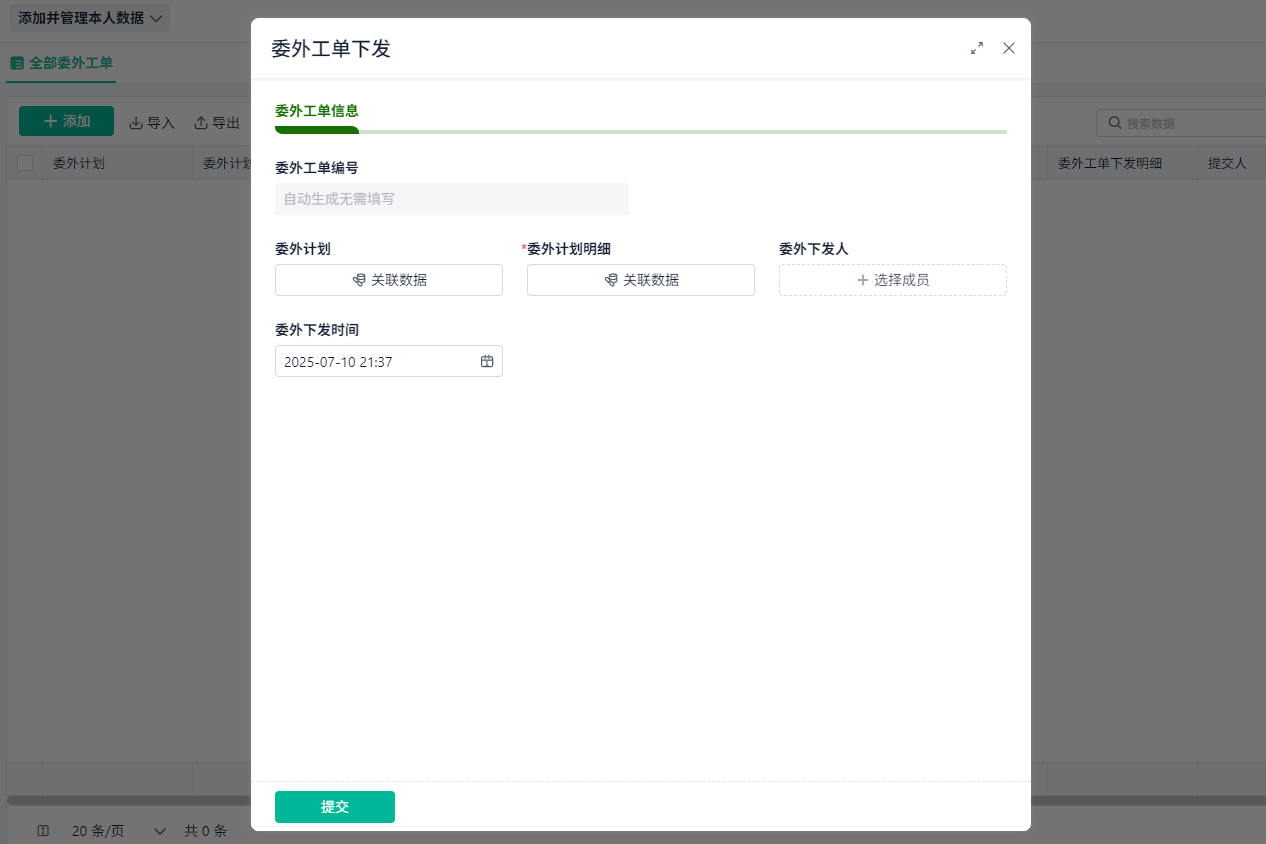Open 委外下发时间 date picker field

click(389, 361)
